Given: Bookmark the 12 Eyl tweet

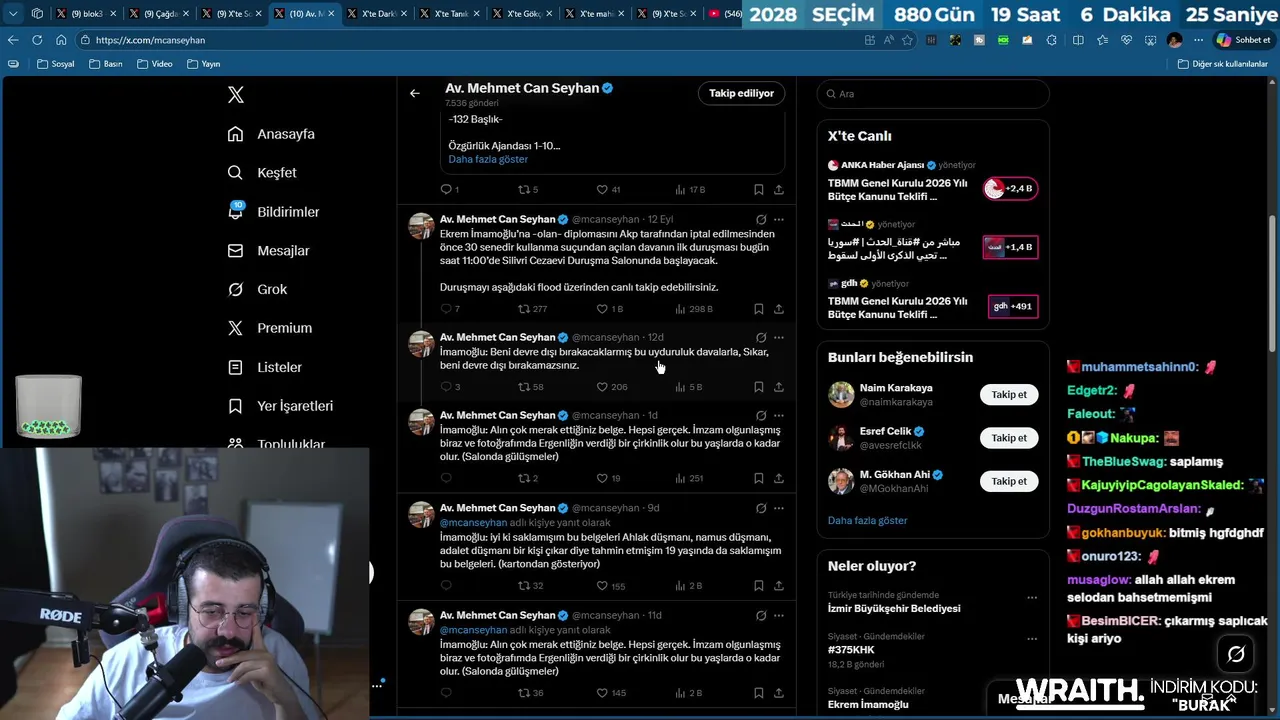Looking at the screenshot, I should [x=759, y=309].
